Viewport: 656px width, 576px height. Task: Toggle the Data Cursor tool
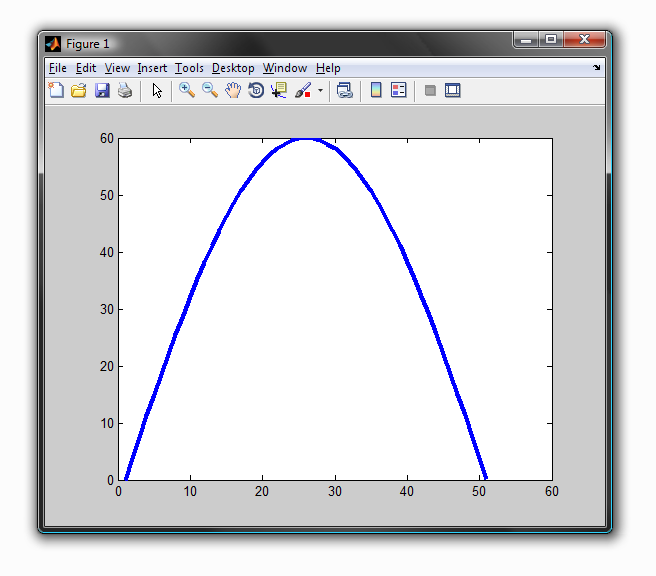(x=278, y=91)
